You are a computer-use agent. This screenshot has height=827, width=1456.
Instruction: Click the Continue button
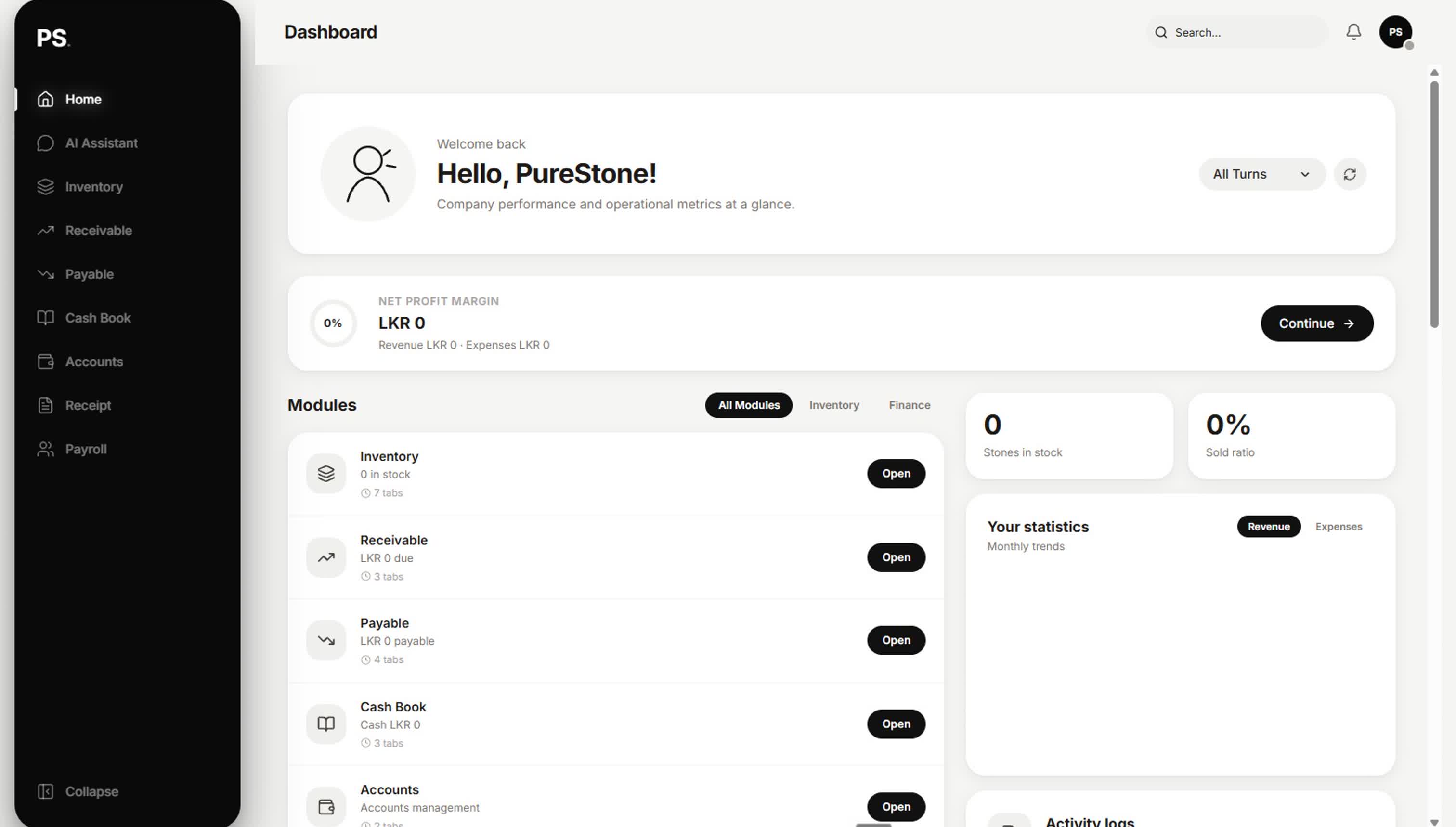click(1317, 324)
